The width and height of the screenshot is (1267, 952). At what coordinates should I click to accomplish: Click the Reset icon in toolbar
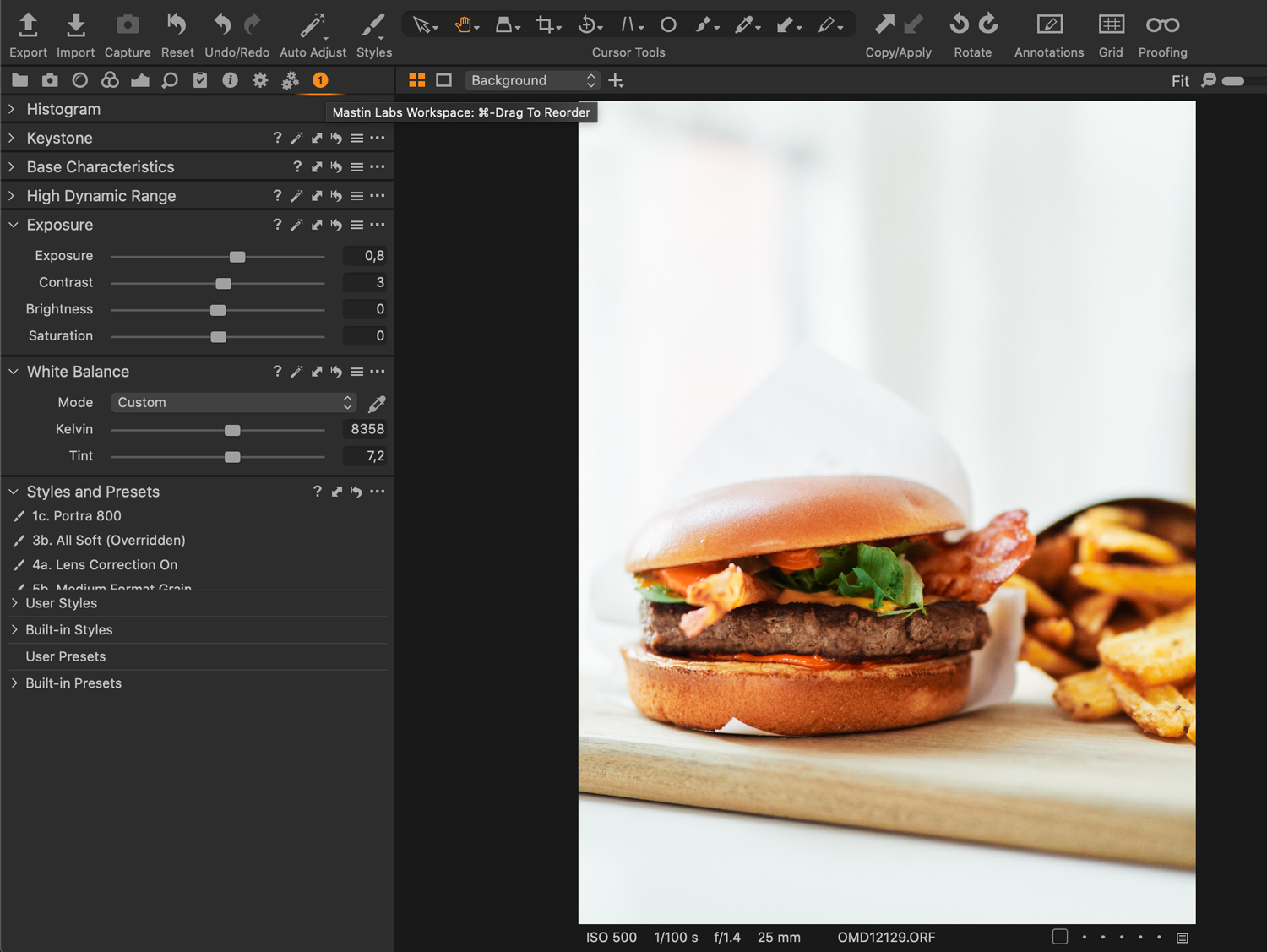pos(177,25)
